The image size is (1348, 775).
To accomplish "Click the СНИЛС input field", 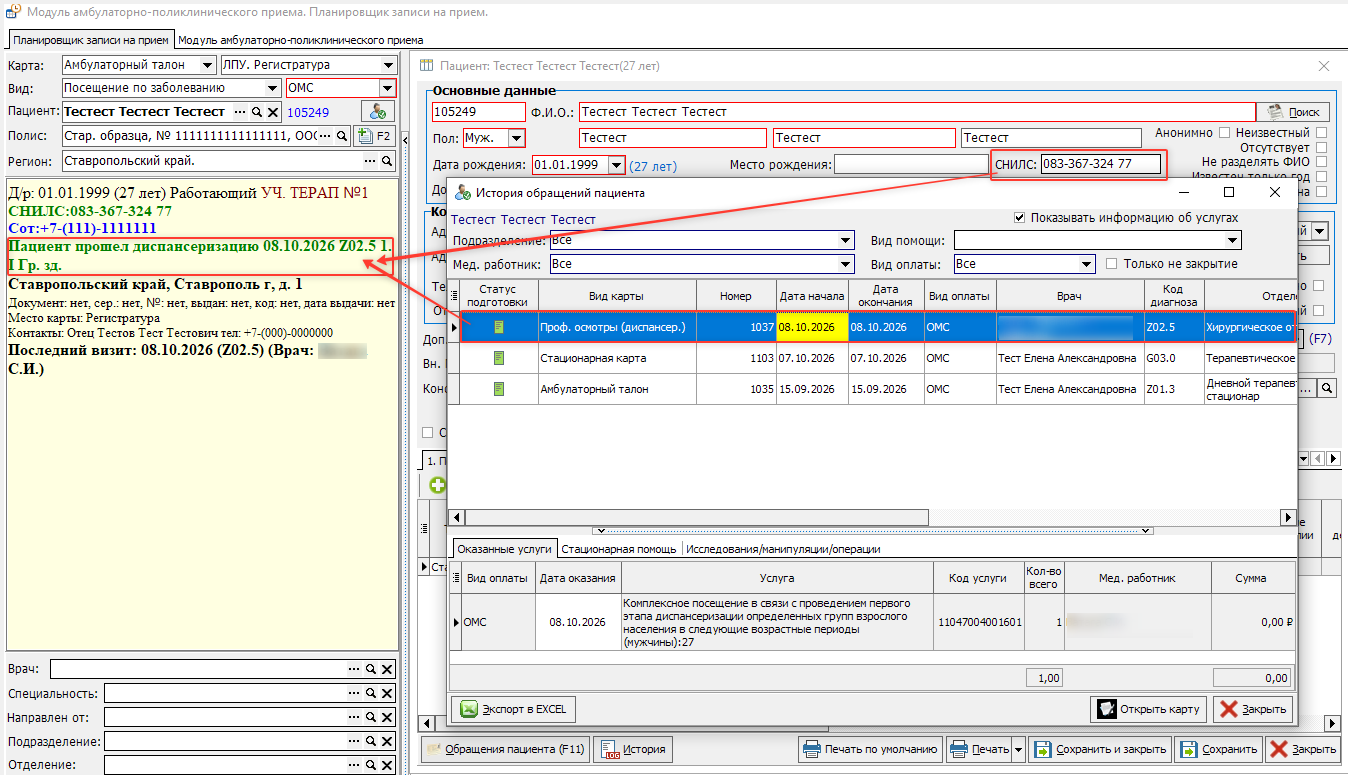I will tap(1101, 165).
